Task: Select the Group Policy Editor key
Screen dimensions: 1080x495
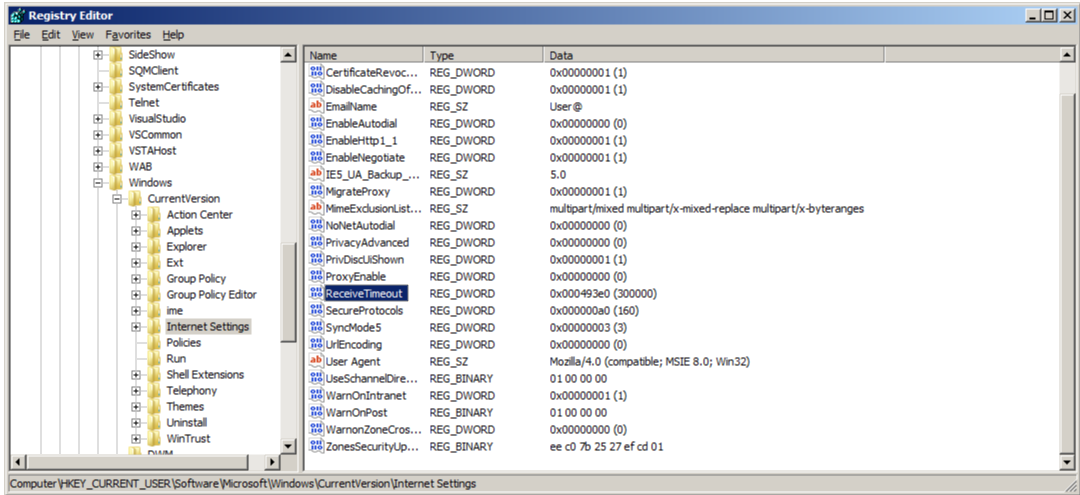Action: pos(211,295)
